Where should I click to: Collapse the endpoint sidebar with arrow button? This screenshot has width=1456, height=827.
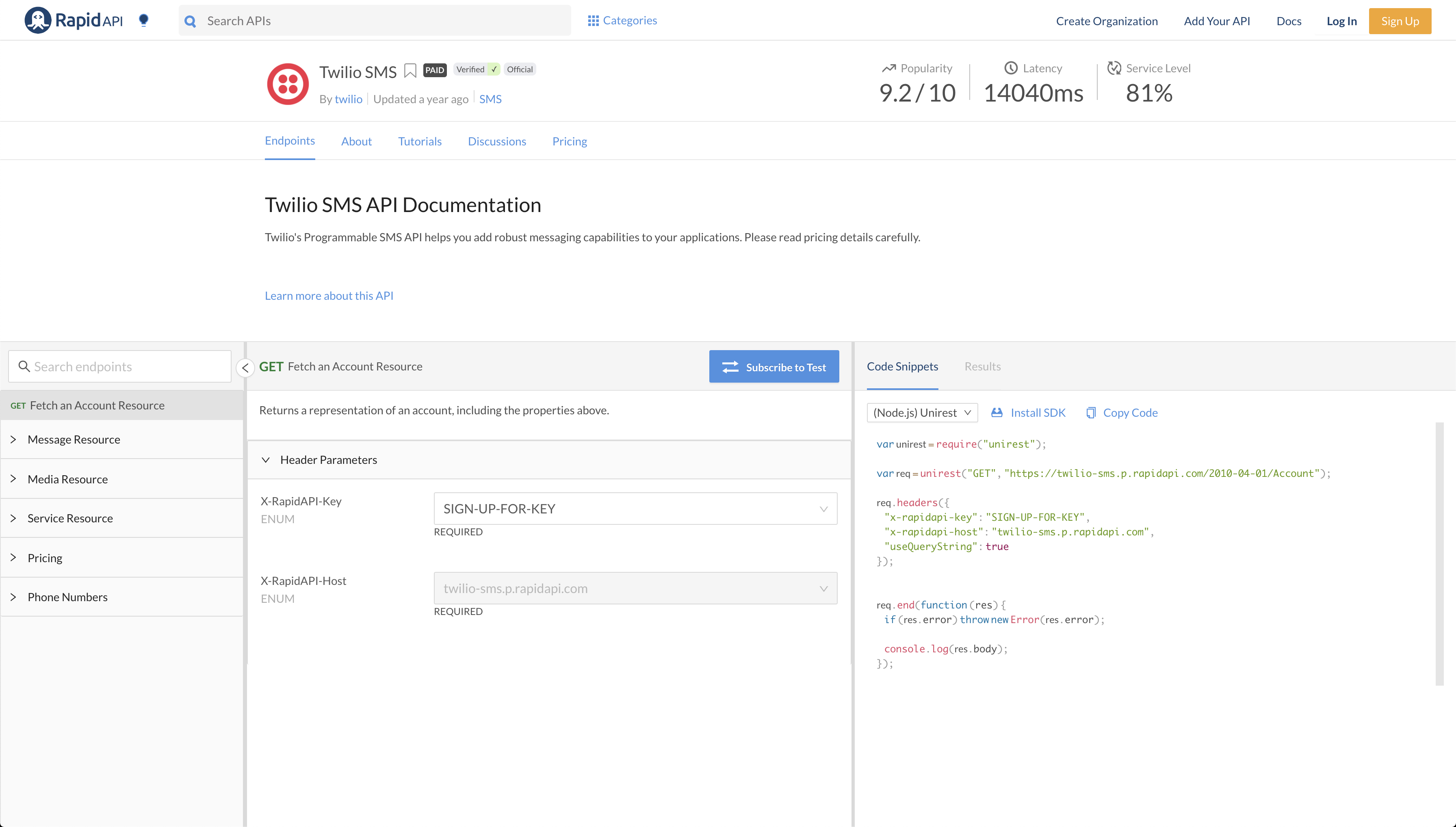[245, 368]
